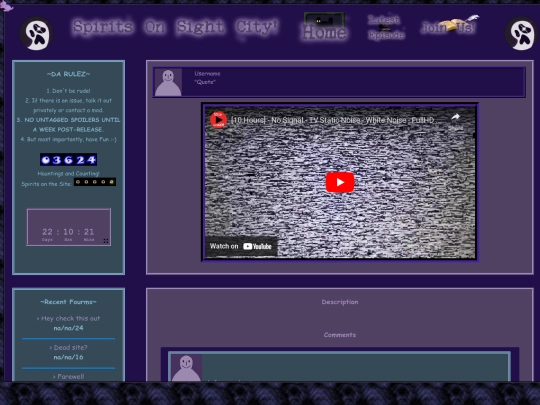
Task: Click the ~Recent Fourms~ heading
Action: click(x=69, y=302)
